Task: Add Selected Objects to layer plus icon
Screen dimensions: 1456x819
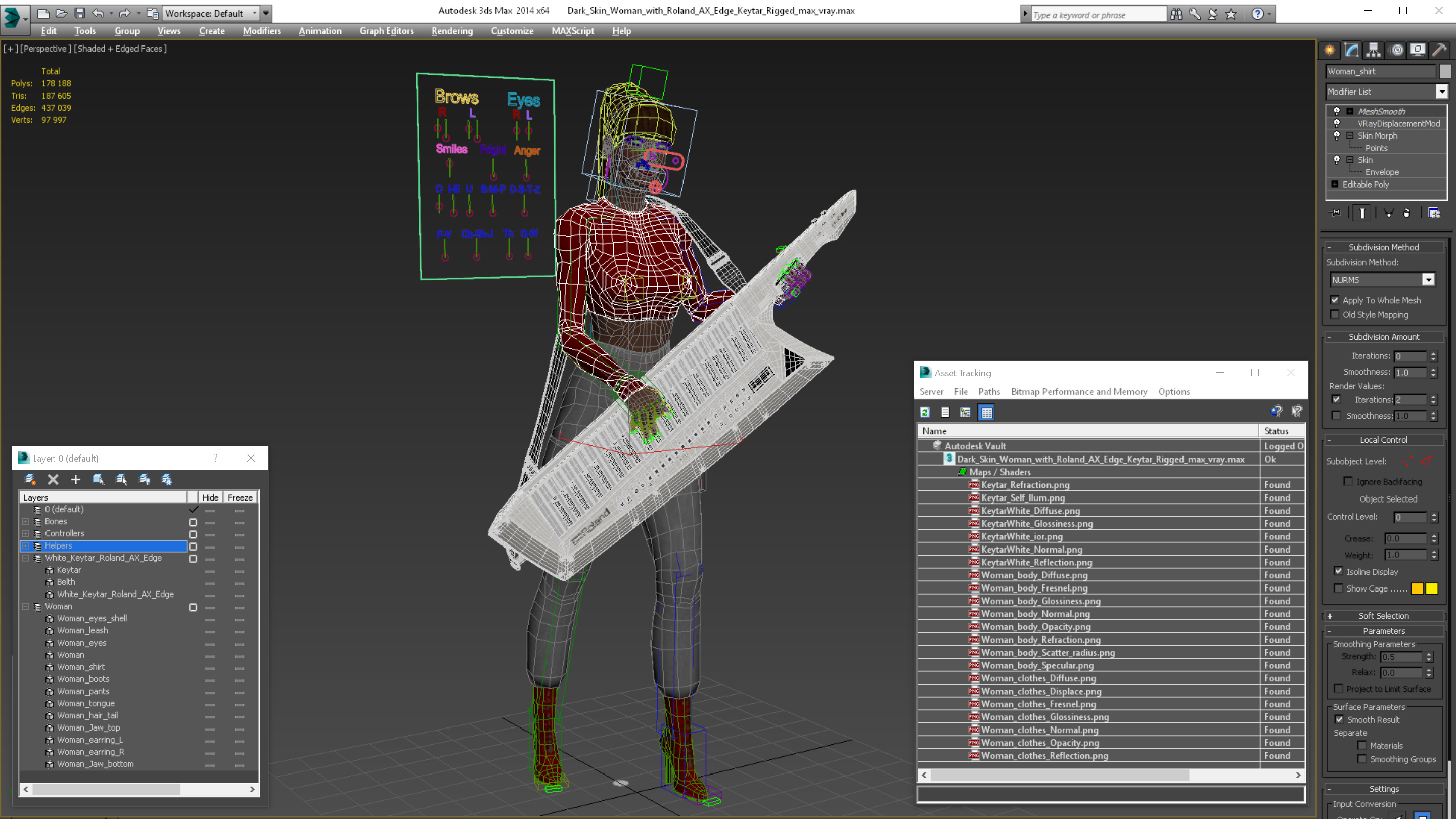Action: pyautogui.click(x=76, y=479)
